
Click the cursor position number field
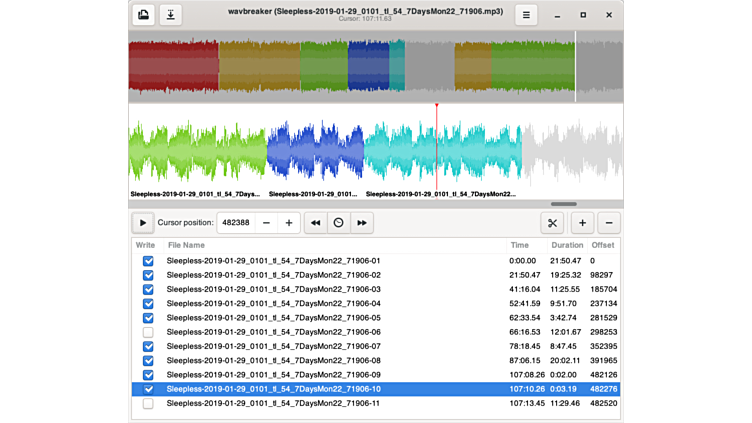tap(235, 223)
